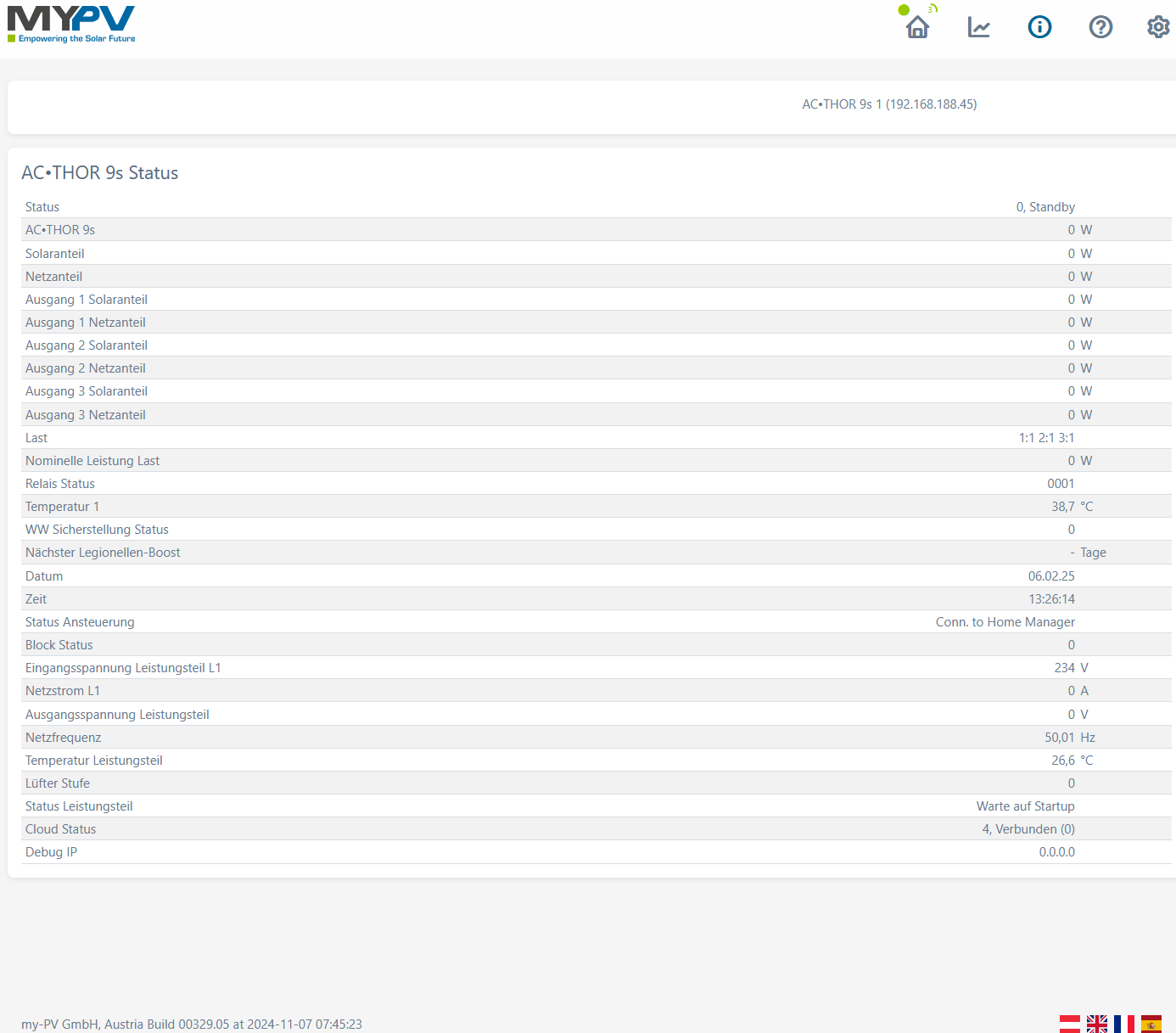Click the 'Conn. to Home Manager' value

1005,622
